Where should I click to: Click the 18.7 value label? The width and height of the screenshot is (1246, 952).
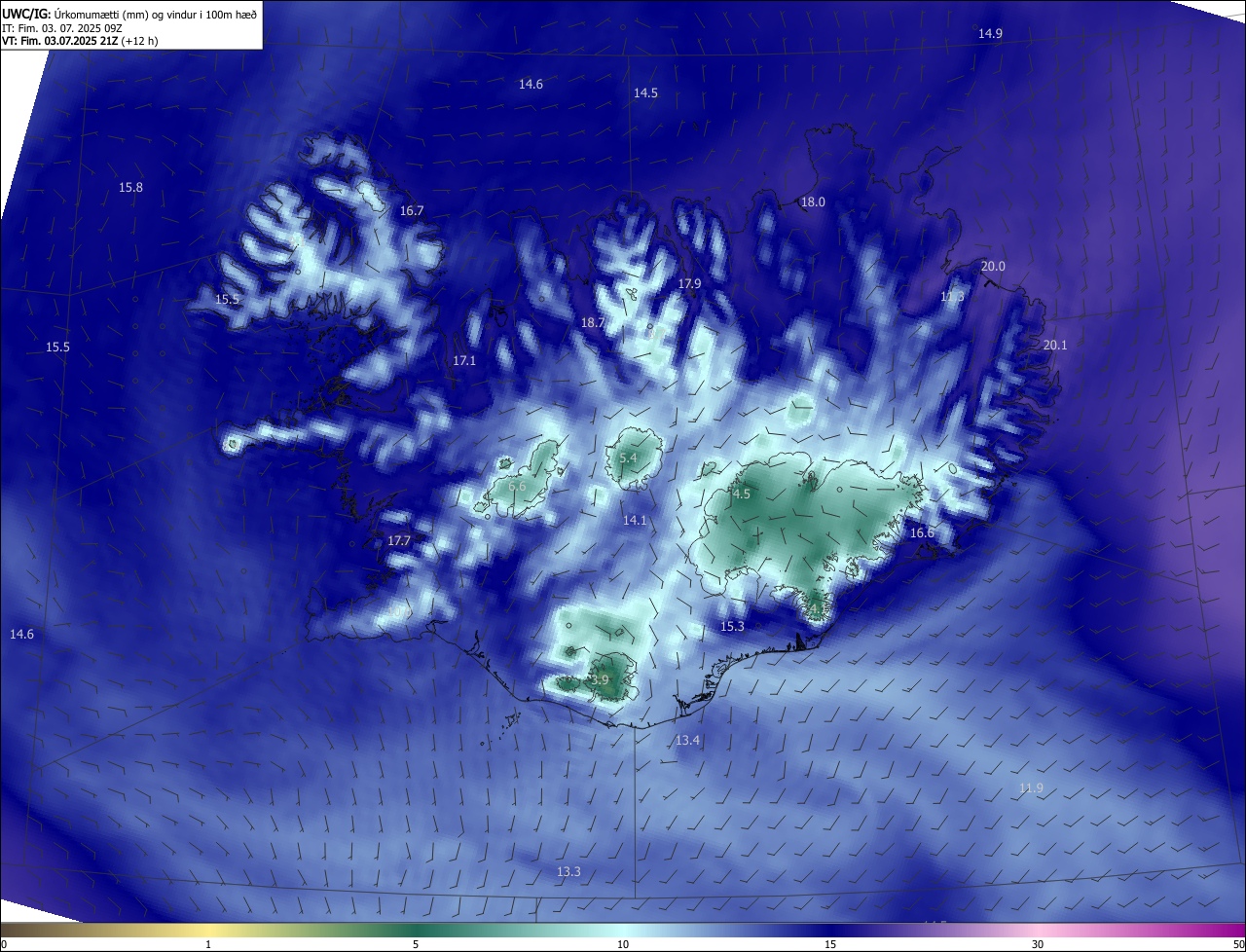[x=593, y=323]
